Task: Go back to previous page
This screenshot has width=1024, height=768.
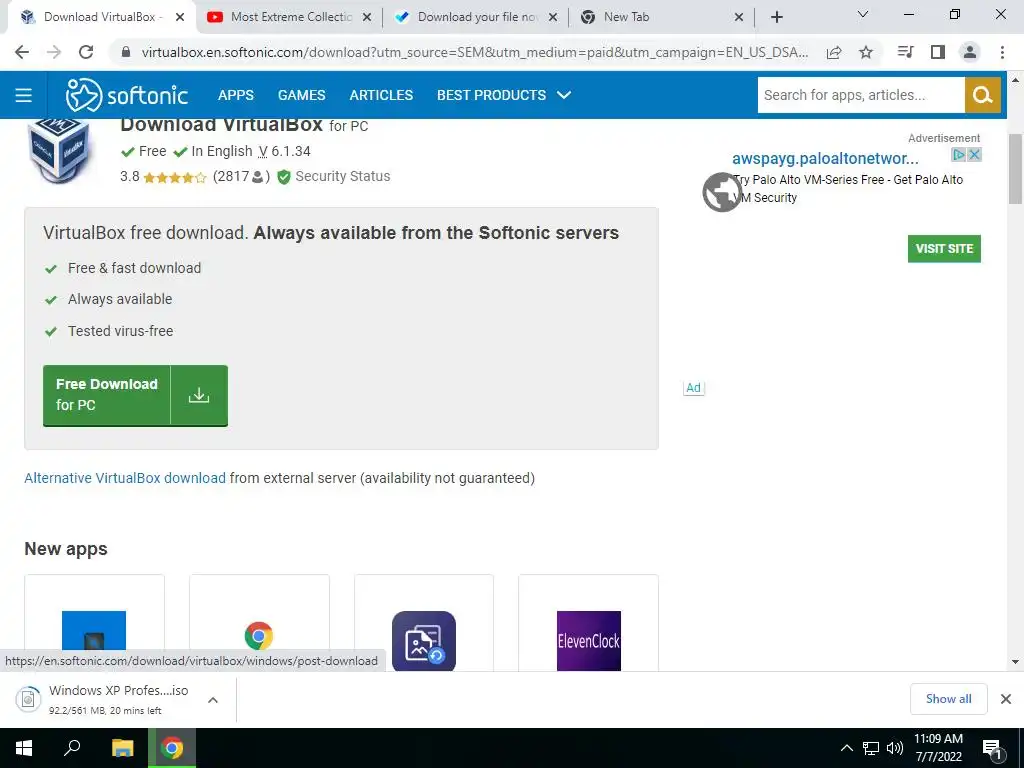Action: pyautogui.click(x=22, y=52)
